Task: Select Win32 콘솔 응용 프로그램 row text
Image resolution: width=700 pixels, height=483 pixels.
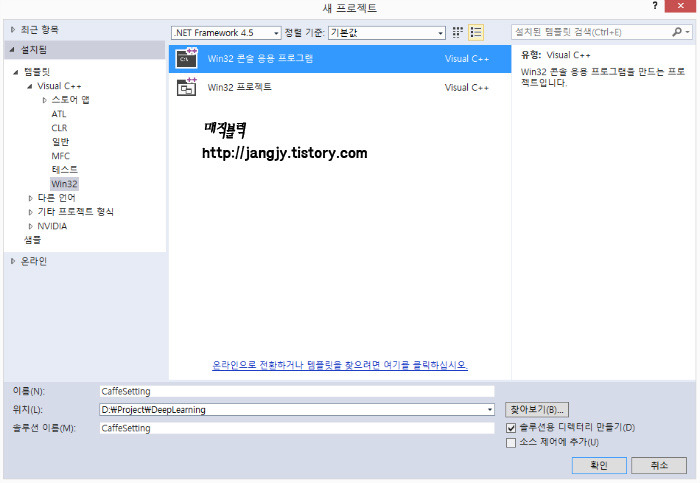Action: 260,58
